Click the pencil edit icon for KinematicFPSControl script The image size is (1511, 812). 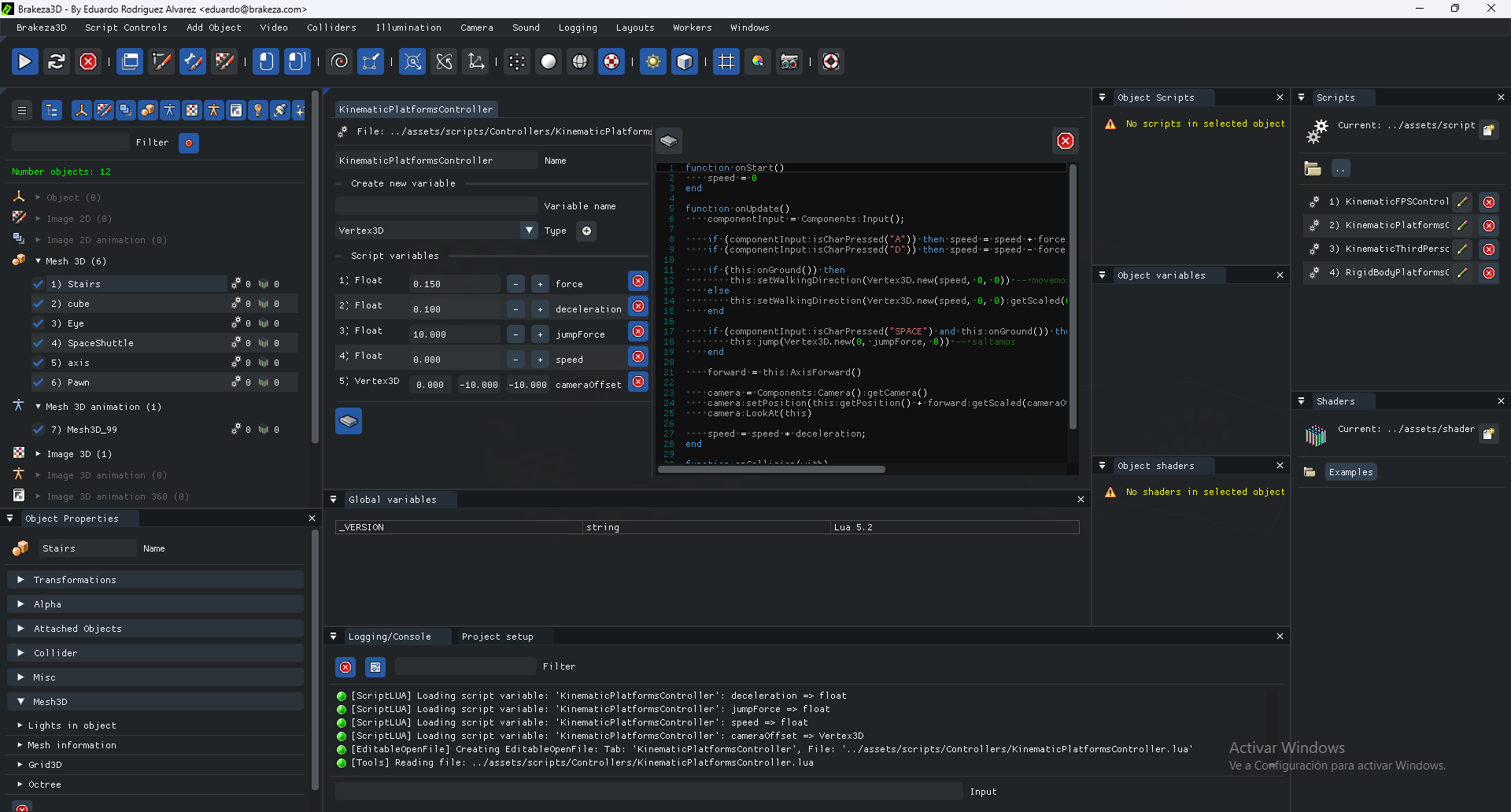(x=1462, y=202)
